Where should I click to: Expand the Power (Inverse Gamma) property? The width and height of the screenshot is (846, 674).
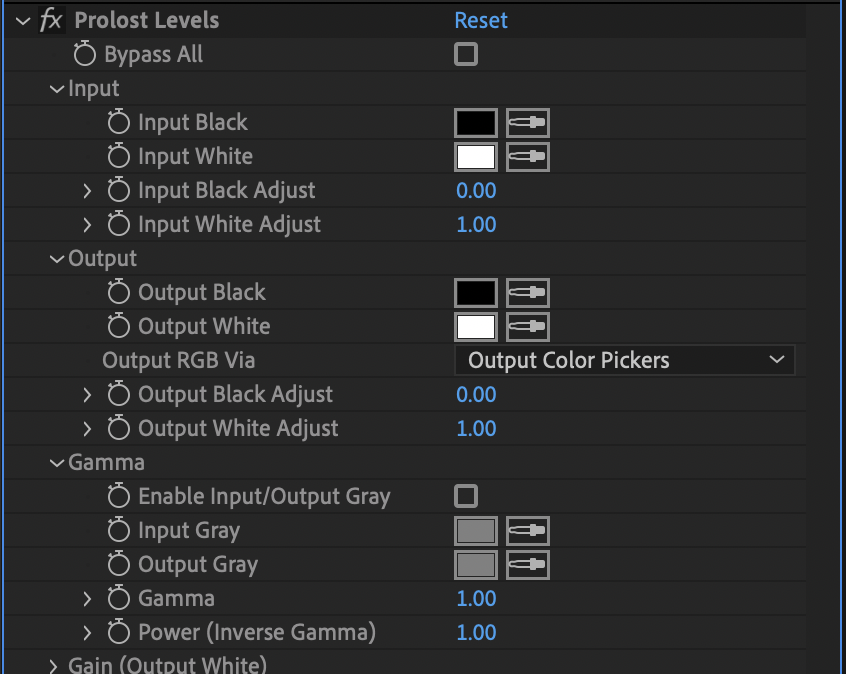pyautogui.click(x=87, y=632)
